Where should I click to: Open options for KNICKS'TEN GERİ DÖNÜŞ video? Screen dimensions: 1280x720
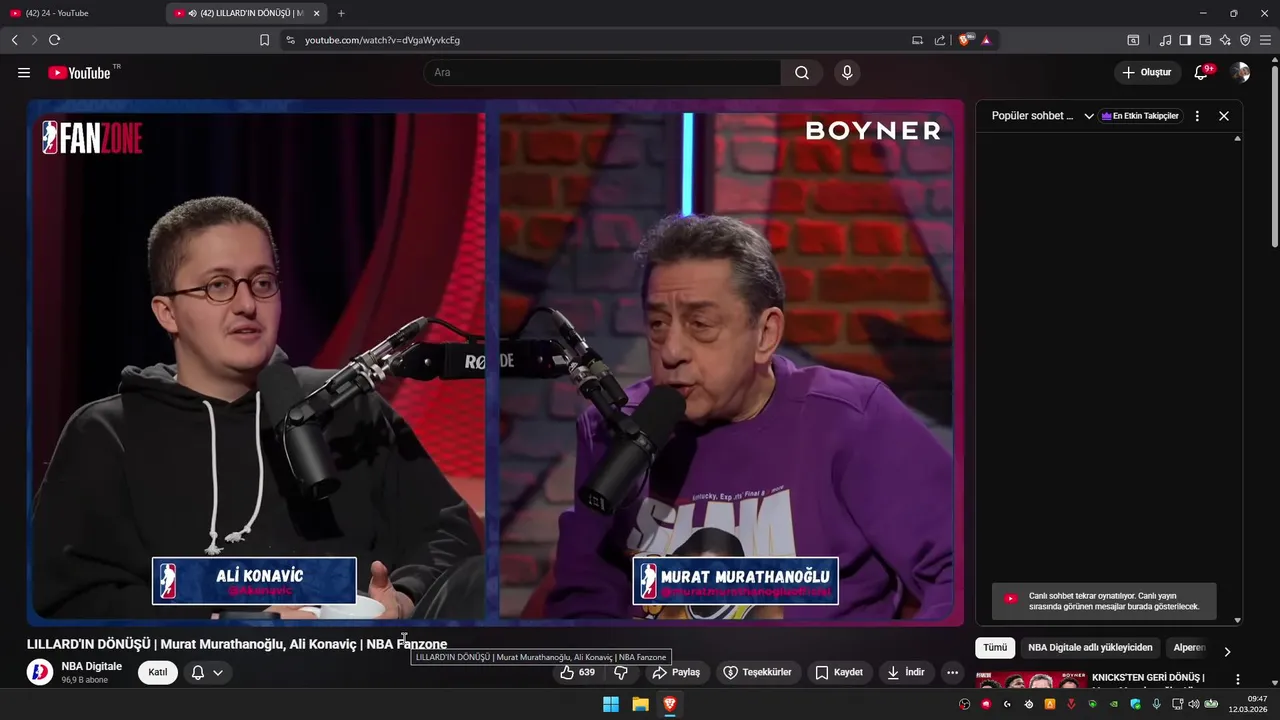point(1237,680)
